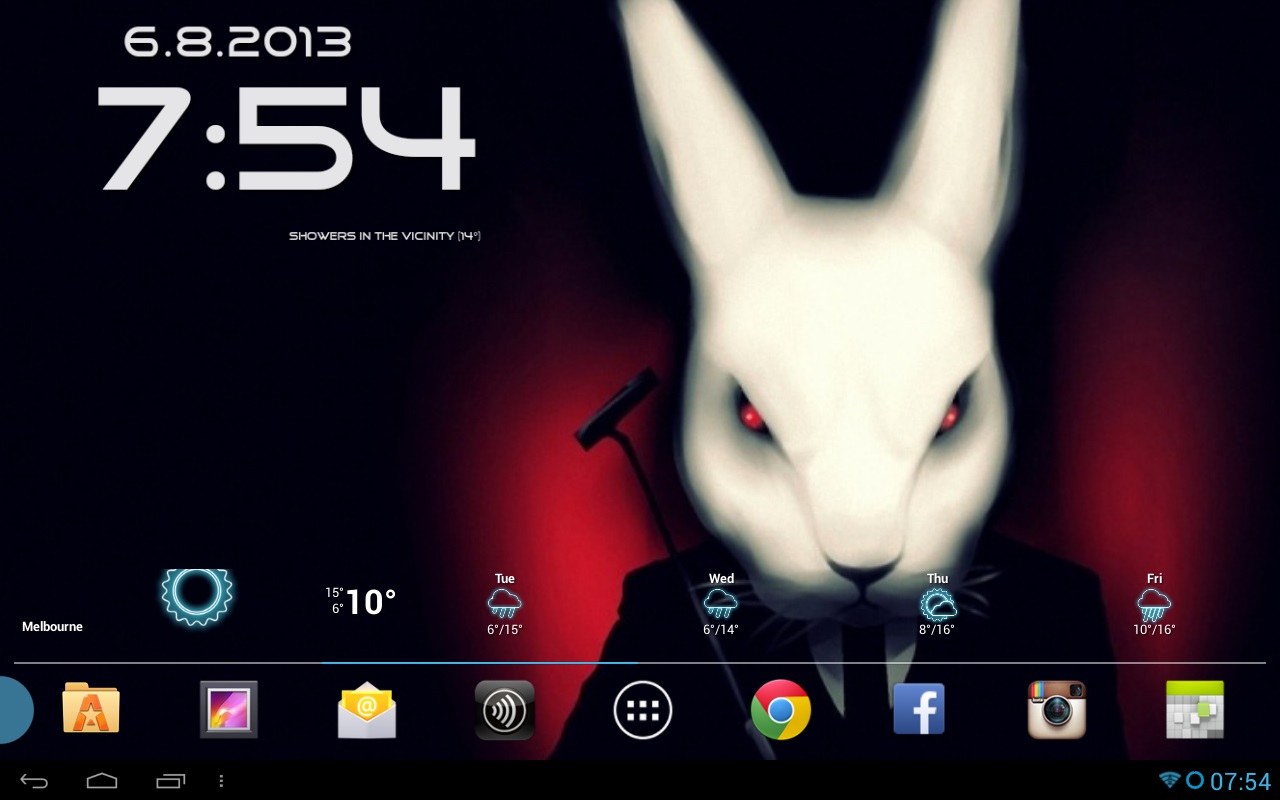Open Tuesday's rain forecast icon

pyautogui.click(x=505, y=604)
